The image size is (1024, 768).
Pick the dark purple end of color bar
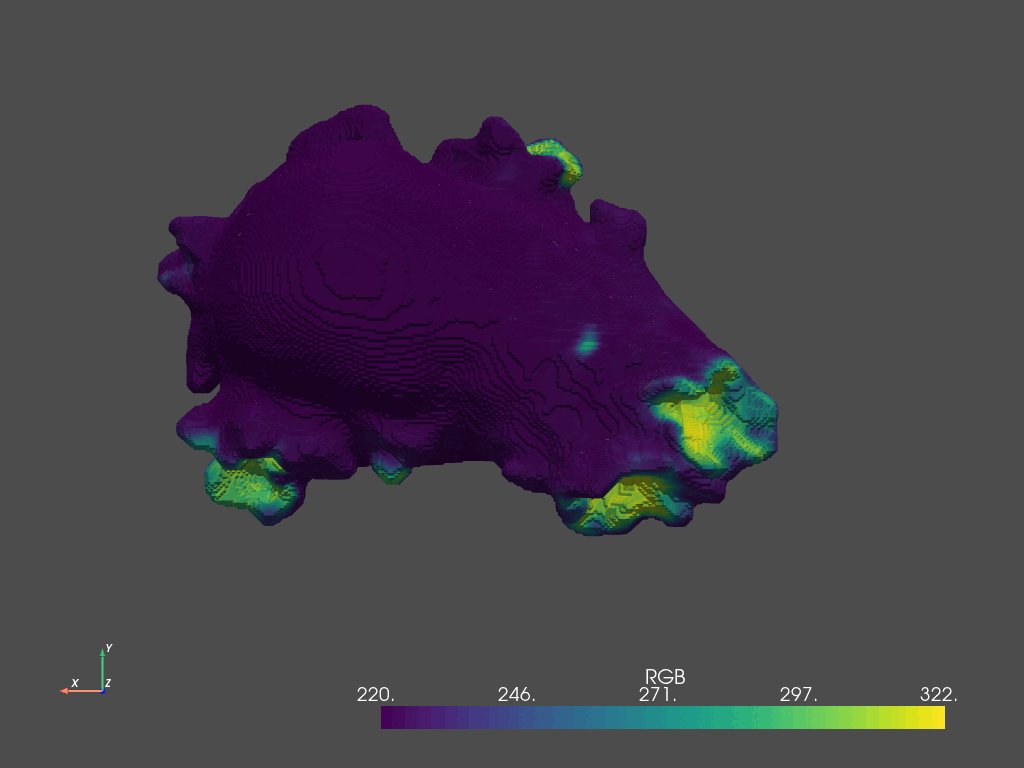click(391, 717)
